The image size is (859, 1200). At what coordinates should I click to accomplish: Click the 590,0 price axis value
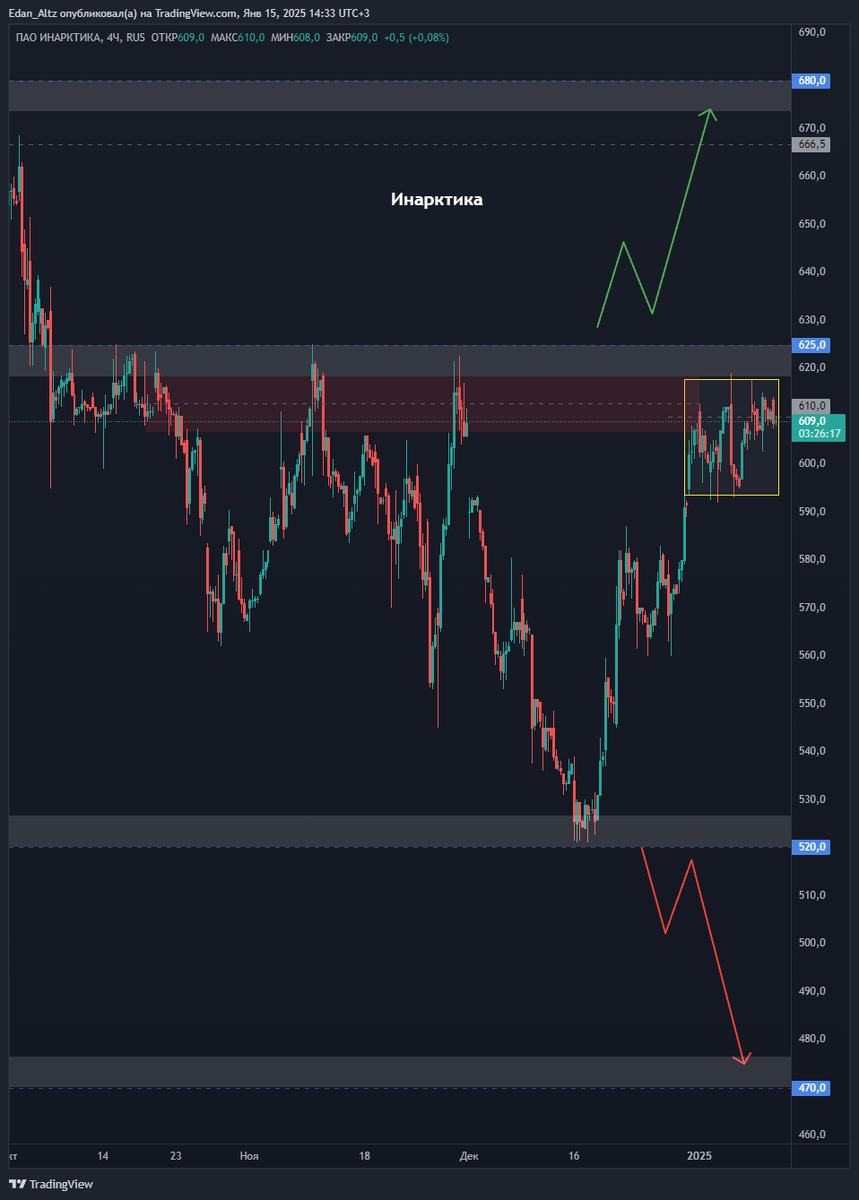tap(811, 512)
